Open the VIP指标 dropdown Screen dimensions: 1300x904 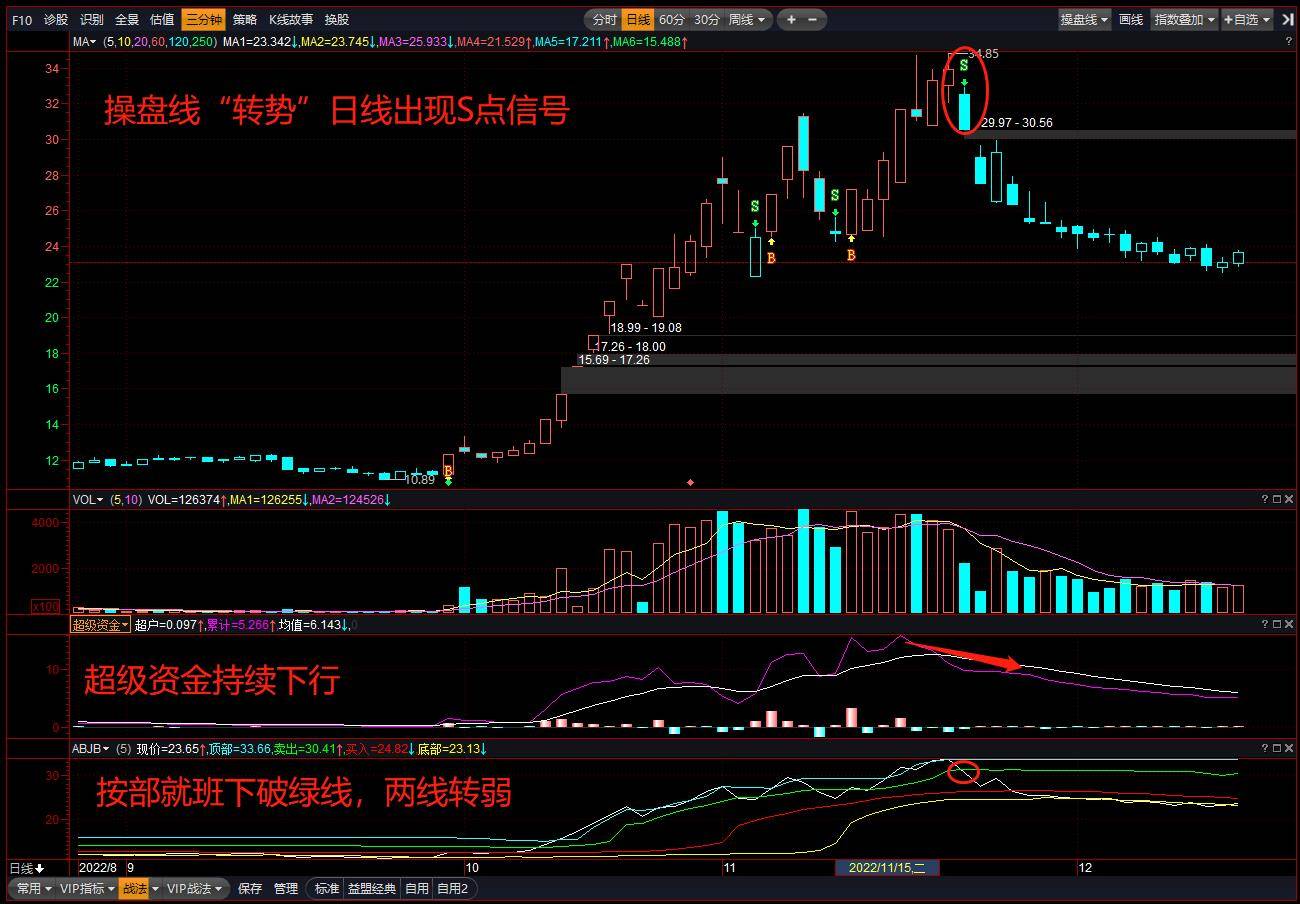pyautogui.click(x=88, y=888)
